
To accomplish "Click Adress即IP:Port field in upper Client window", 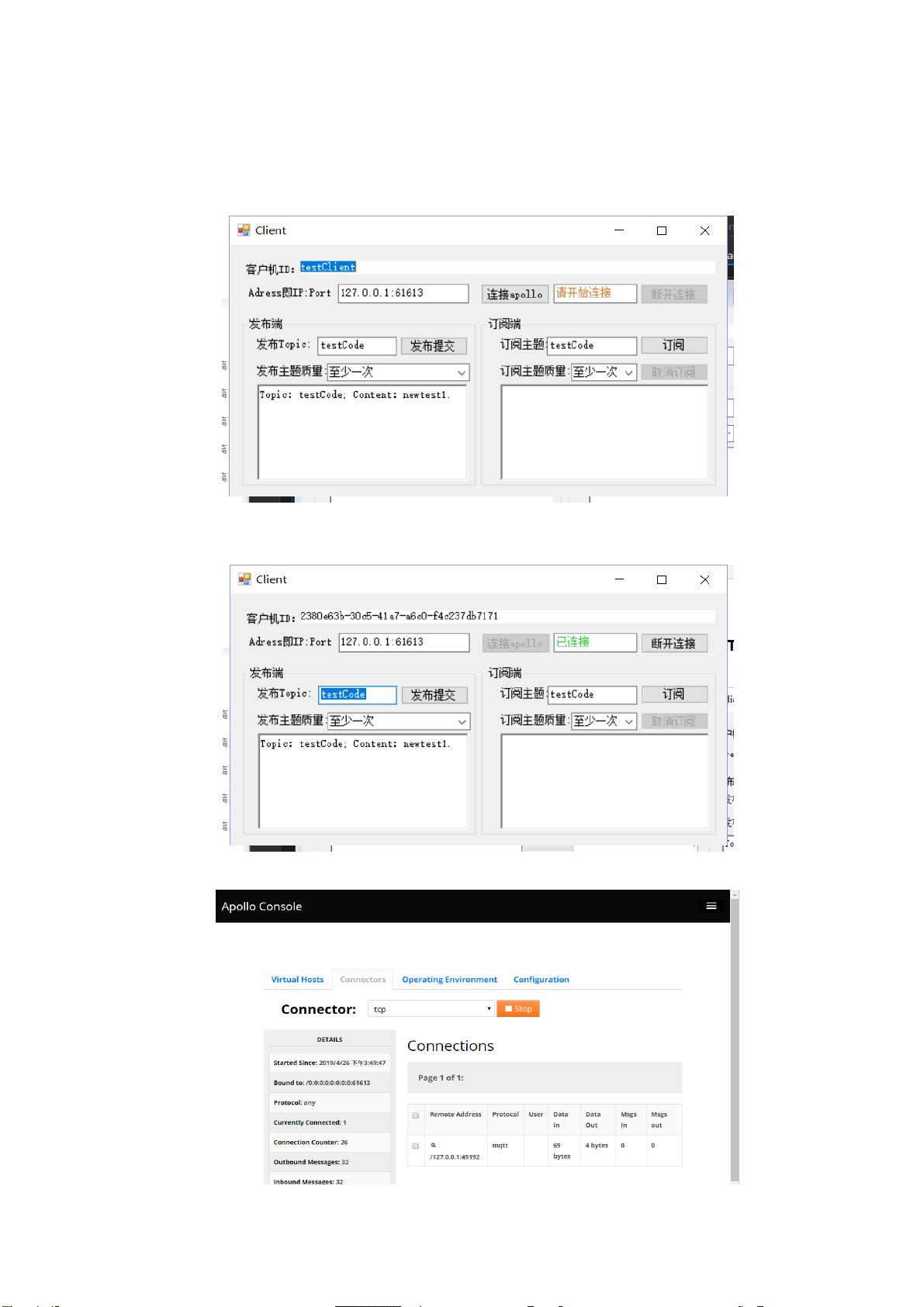I will (x=403, y=293).
